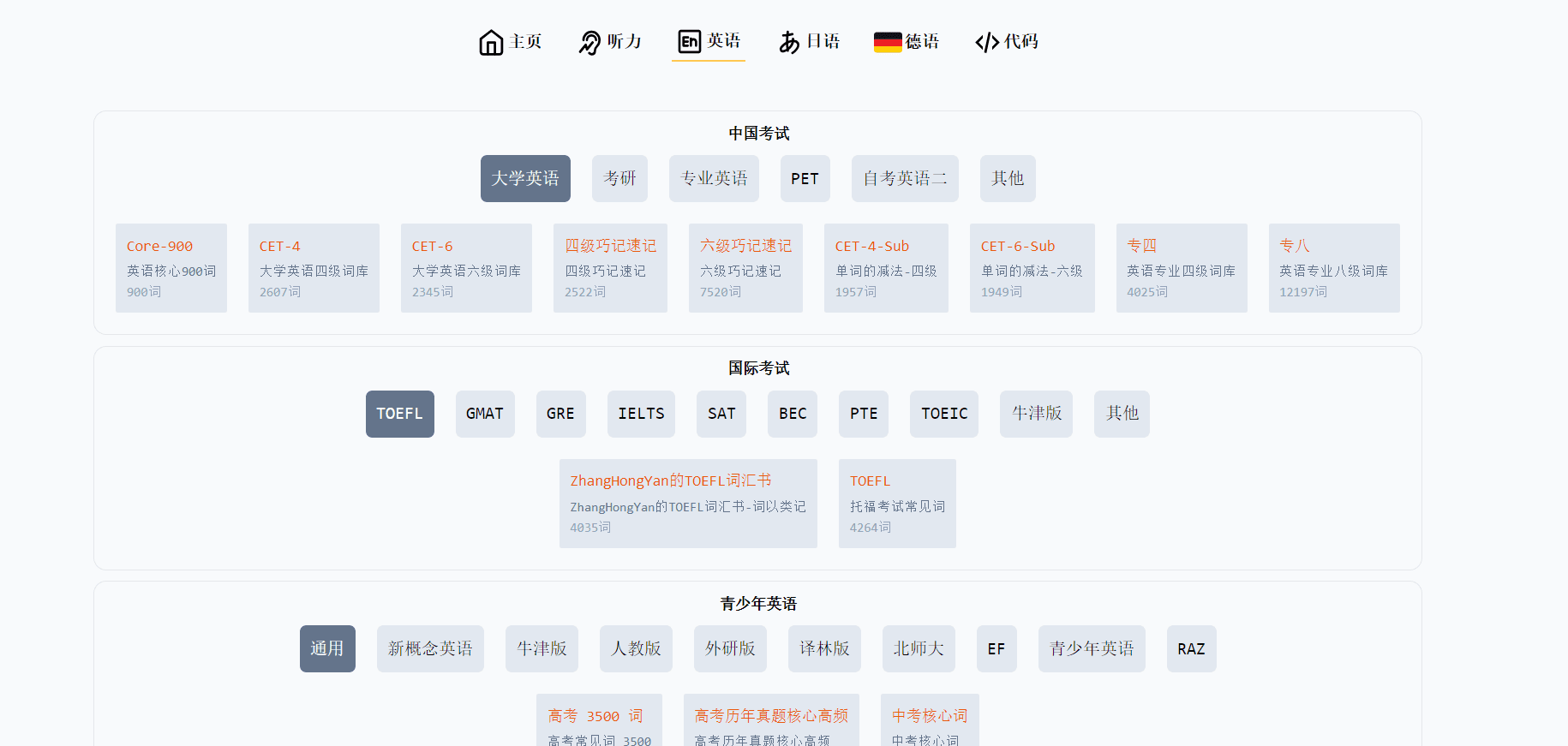Image resolution: width=1568 pixels, height=746 pixels.
Task: Click the Japanese あ icon
Action: tap(789, 42)
